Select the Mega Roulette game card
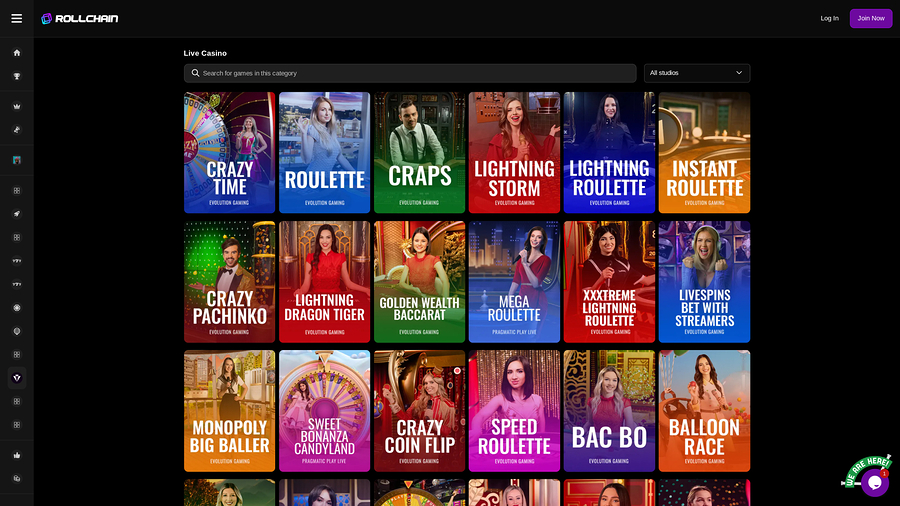 pos(514,282)
